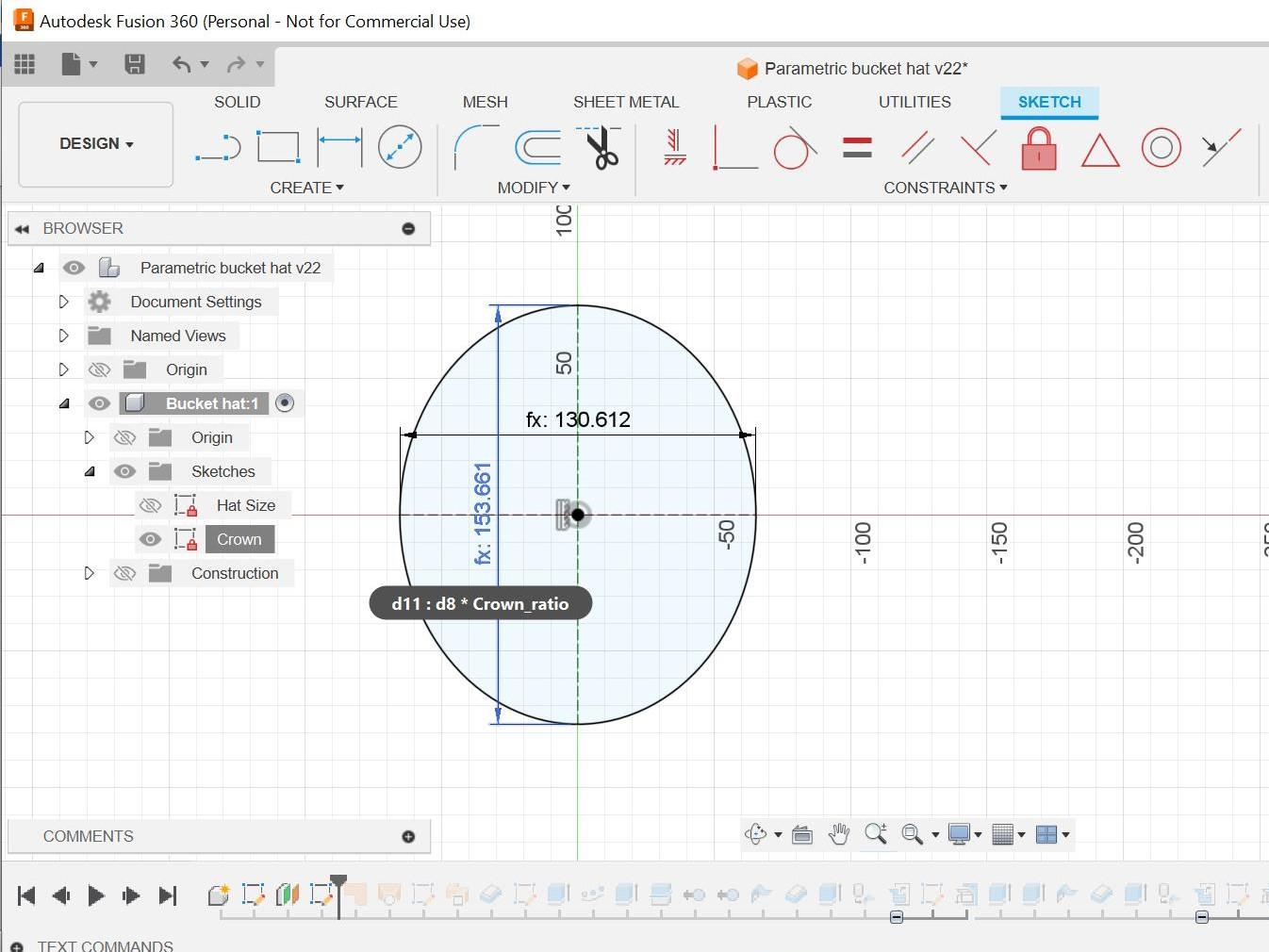Image resolution: width=1269 pixels, height=952 pixels.
Task: Show the Construction folder
Action: 124,573
